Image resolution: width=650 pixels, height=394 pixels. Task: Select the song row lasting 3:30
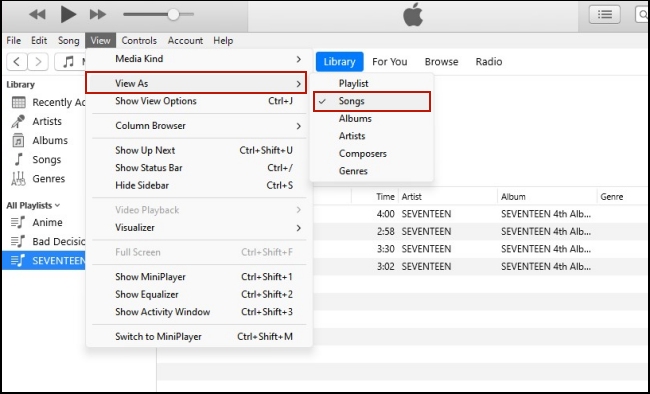[x=481, y=249]
